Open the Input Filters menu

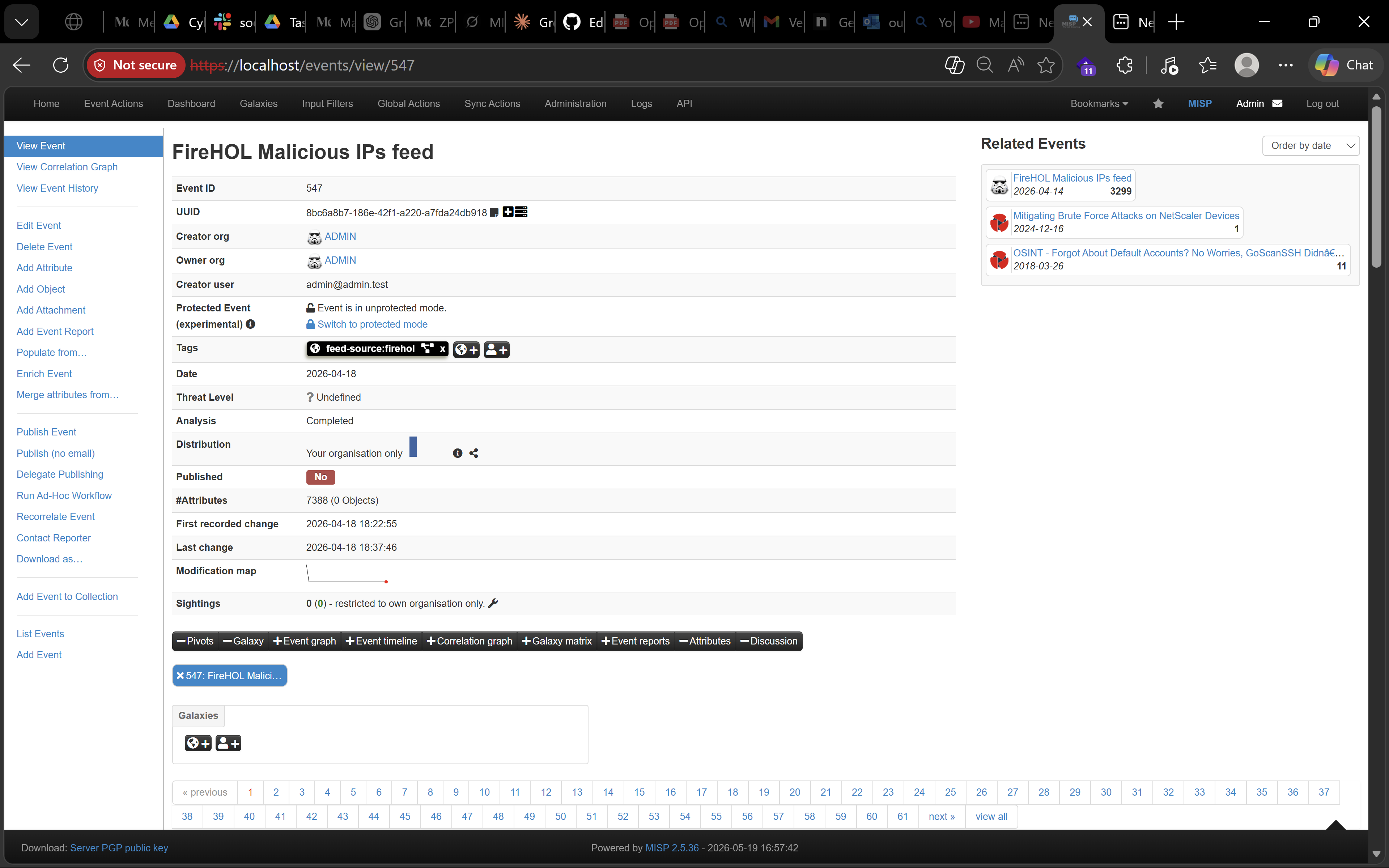click(x=327, y=104)
